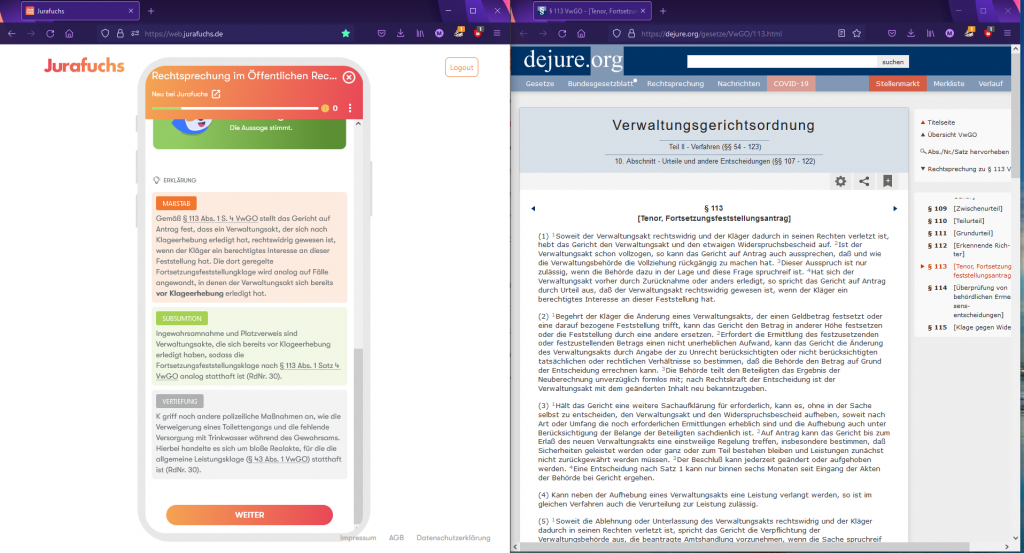The width and height of the screenshot is (1024, 553).
Task: Open § 109 [Zwischenurteil] in the sidebar list
Action: pyautogui.click(x=965, y=208)
